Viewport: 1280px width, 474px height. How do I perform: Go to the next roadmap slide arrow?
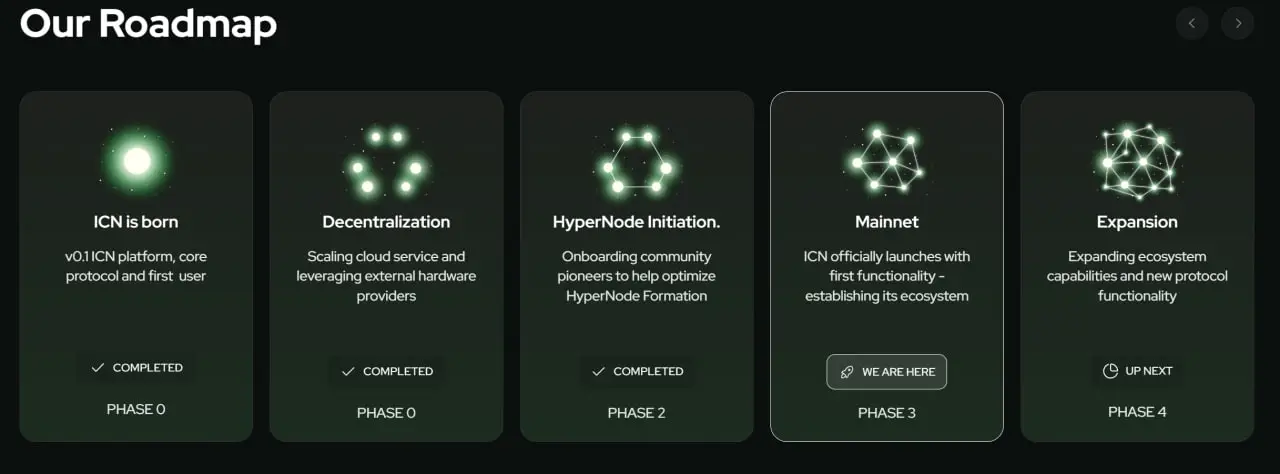pyautogui.click(x=1238, y=23)
